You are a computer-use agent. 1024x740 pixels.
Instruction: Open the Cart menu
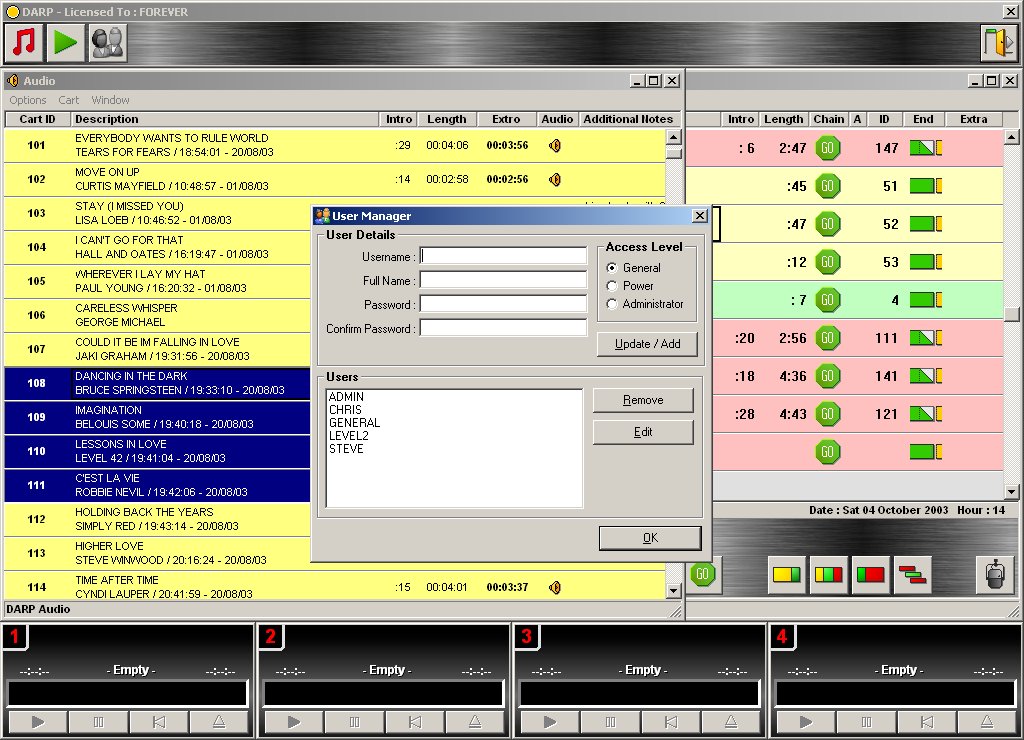(x=69, y=100)
